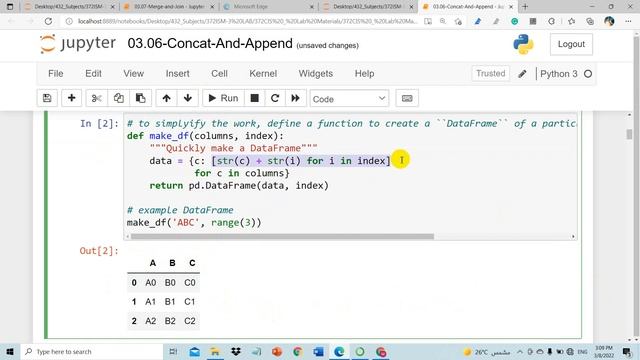Click the taskbar search box
The width and height of the screenshot is (640, 360).
(x=91, y=351)
